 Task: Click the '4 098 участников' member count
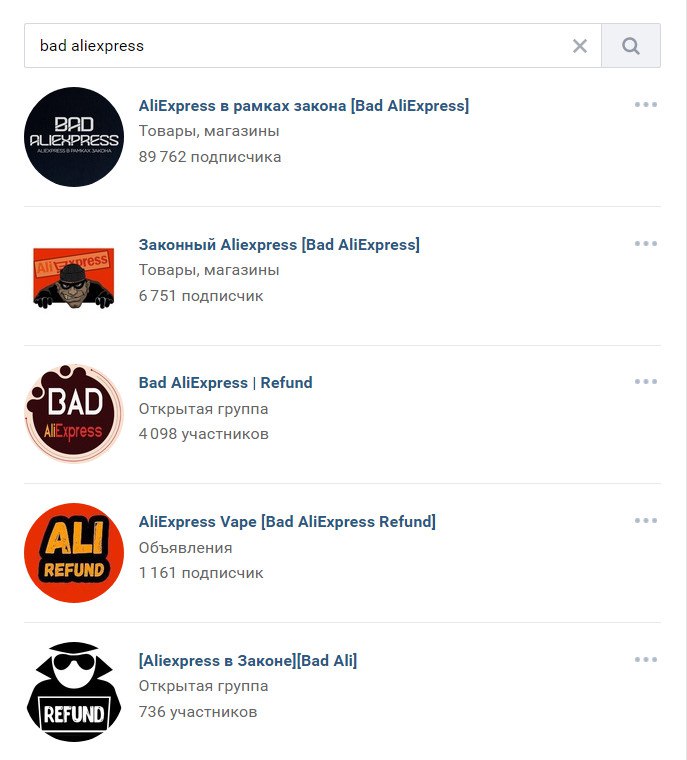tap(204, 434)
